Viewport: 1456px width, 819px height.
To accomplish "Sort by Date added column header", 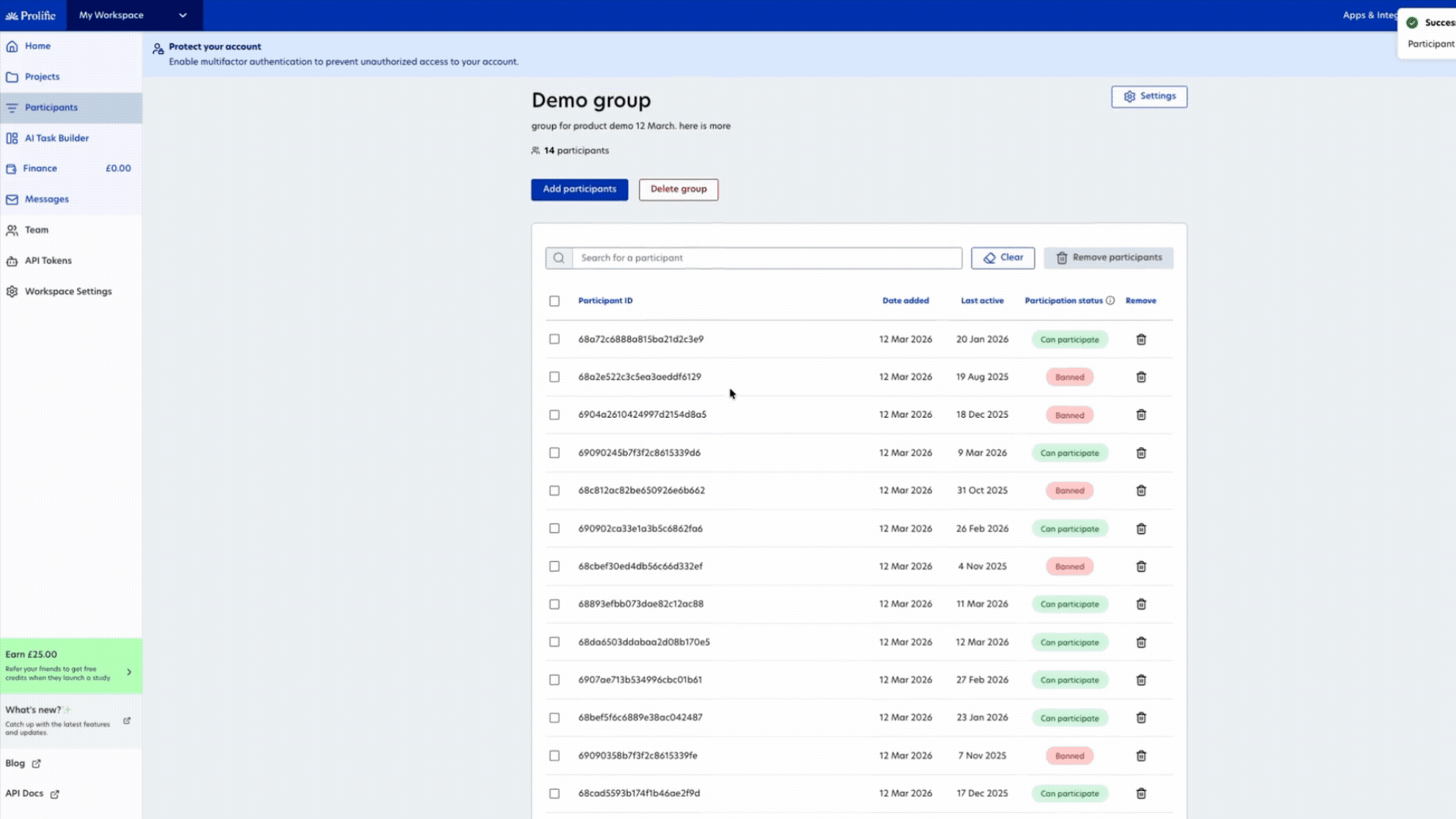I will pos(905,301).
